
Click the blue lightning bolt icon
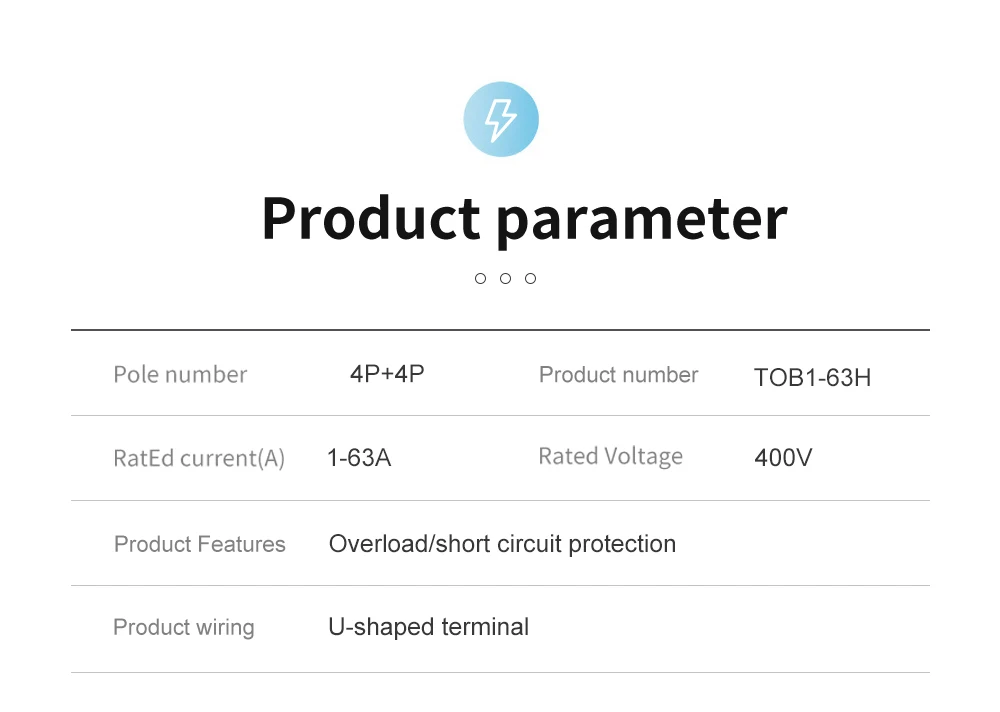(x=501, y=119)
